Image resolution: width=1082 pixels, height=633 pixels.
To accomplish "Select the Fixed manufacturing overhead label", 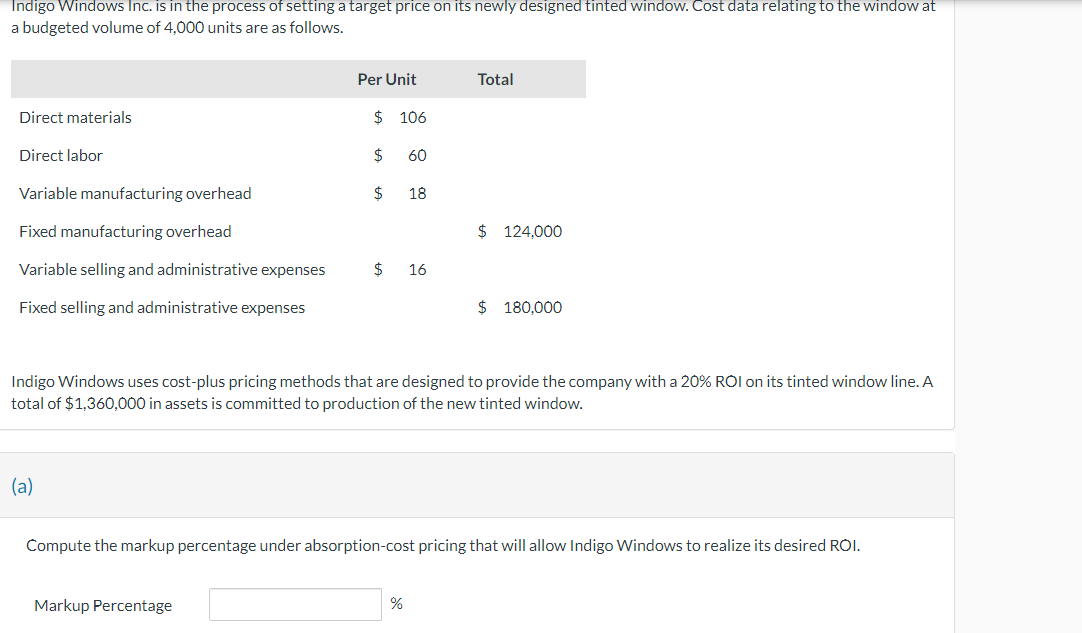I will (x=125, y=231).
